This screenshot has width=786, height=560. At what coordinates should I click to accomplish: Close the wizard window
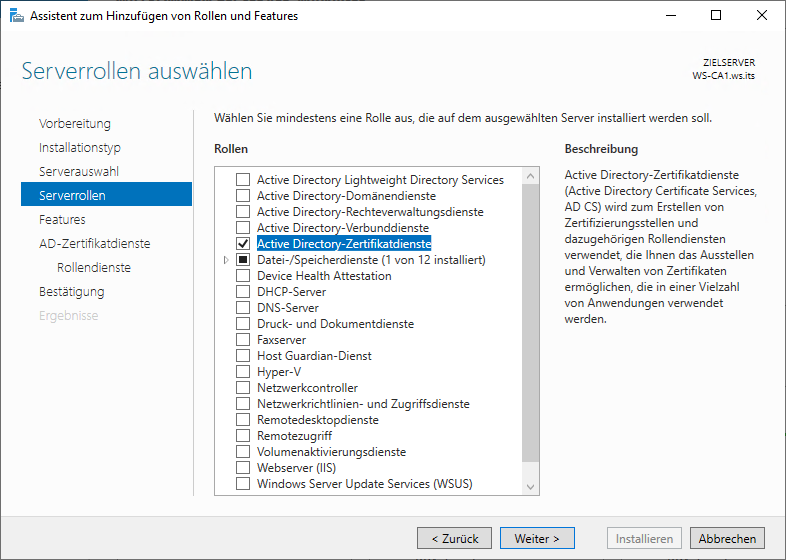(x=761, y=15)
